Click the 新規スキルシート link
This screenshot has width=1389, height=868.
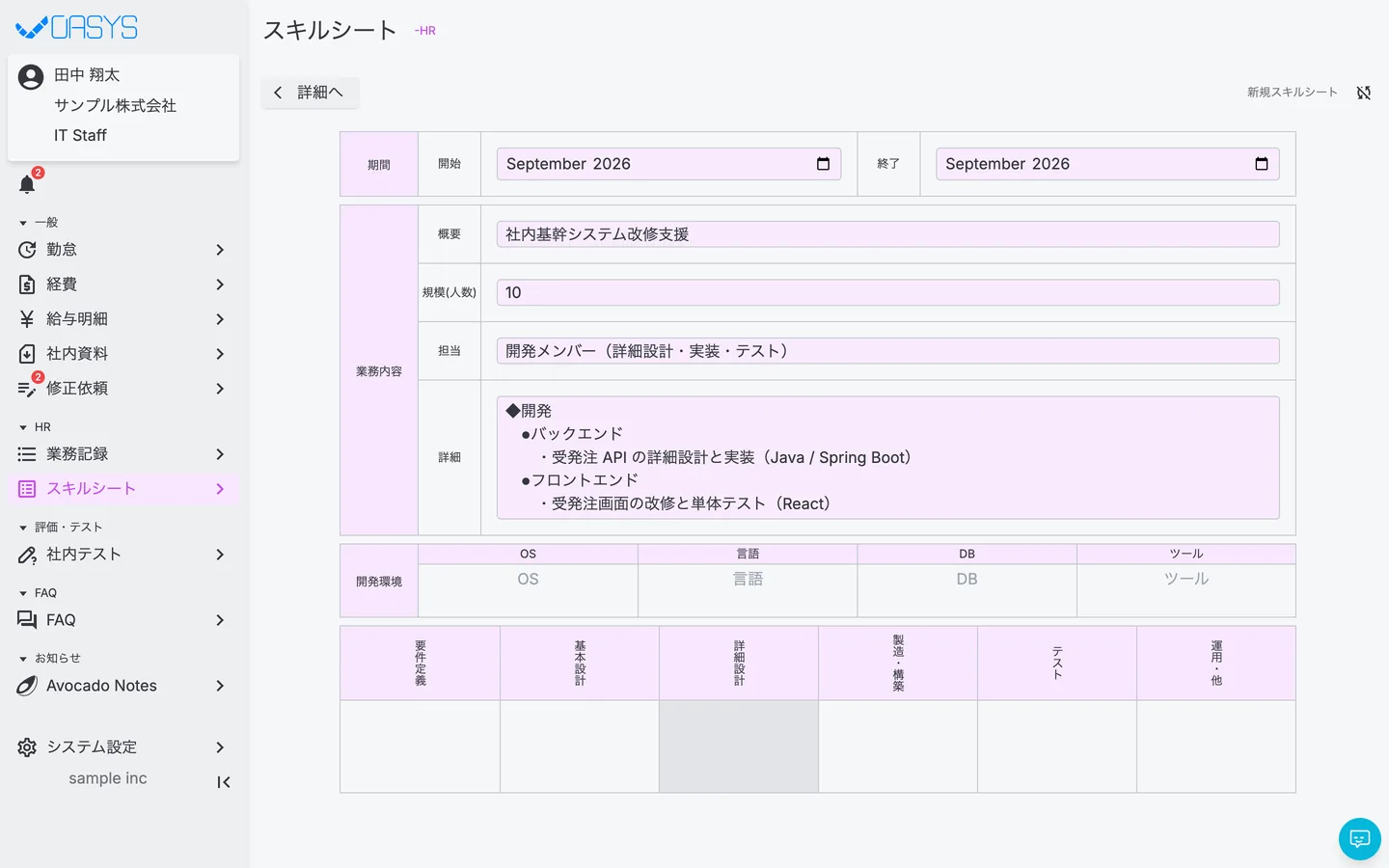tap(1293, 93)
